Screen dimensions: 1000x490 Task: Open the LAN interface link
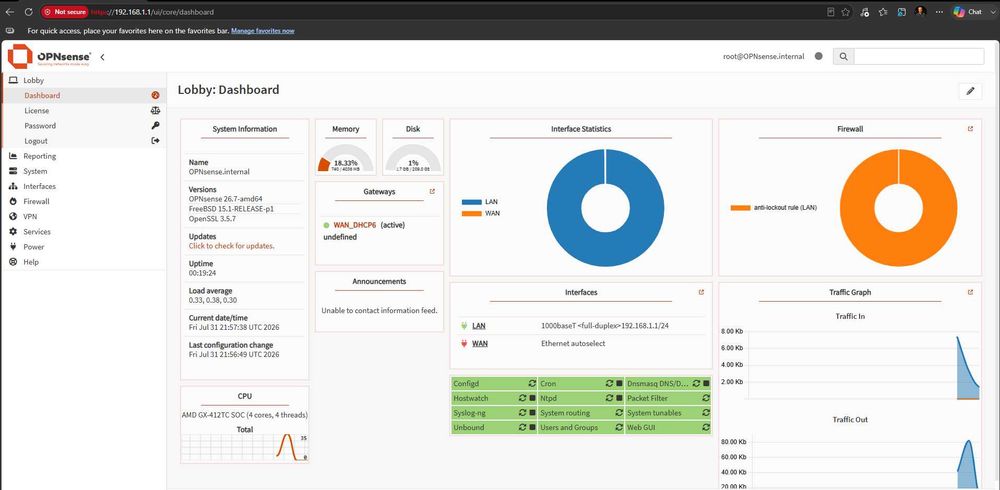[478, 326]
